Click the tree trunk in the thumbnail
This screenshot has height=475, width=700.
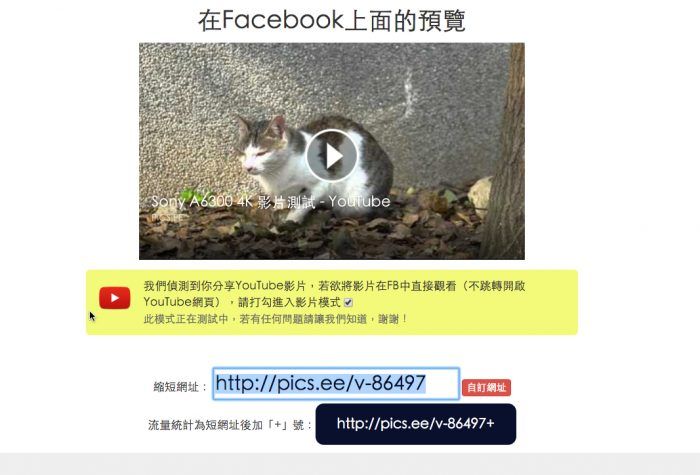[507, 151]
